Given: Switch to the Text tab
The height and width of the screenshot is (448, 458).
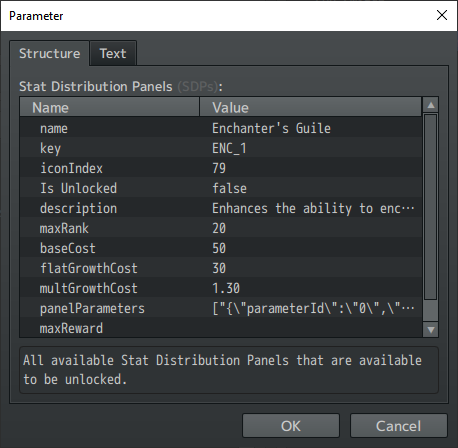Looking at the screenshot, I should coord(113,53).
